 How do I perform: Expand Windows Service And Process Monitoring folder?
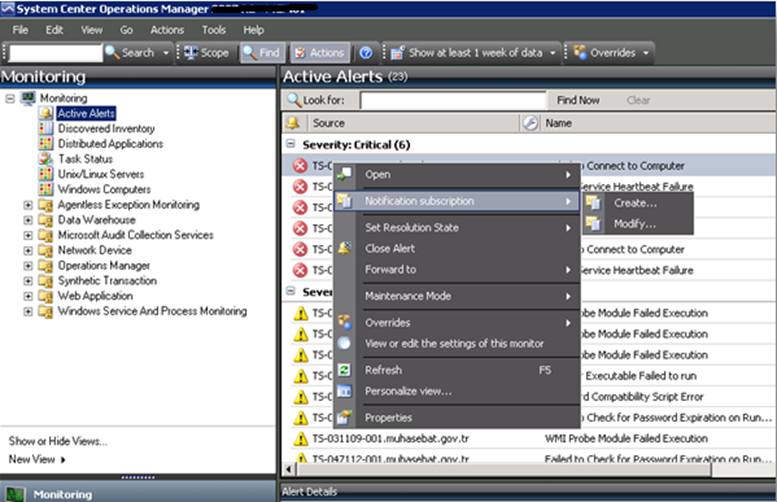(x=28, y=311)
